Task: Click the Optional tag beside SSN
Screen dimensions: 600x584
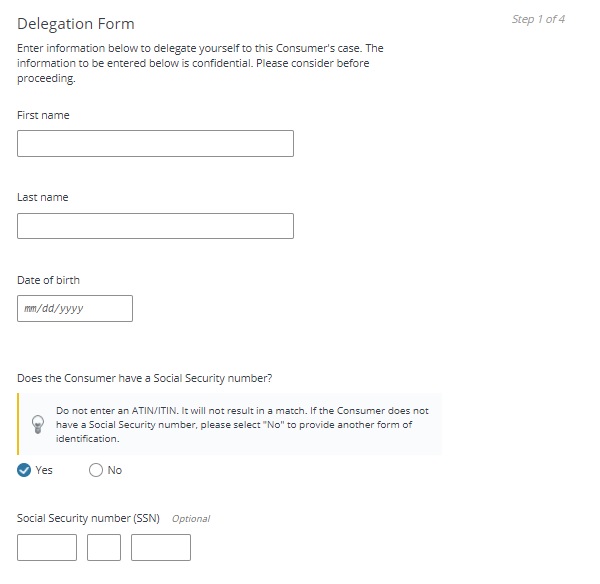Action: pyautogui.click(x=191, y=519)
